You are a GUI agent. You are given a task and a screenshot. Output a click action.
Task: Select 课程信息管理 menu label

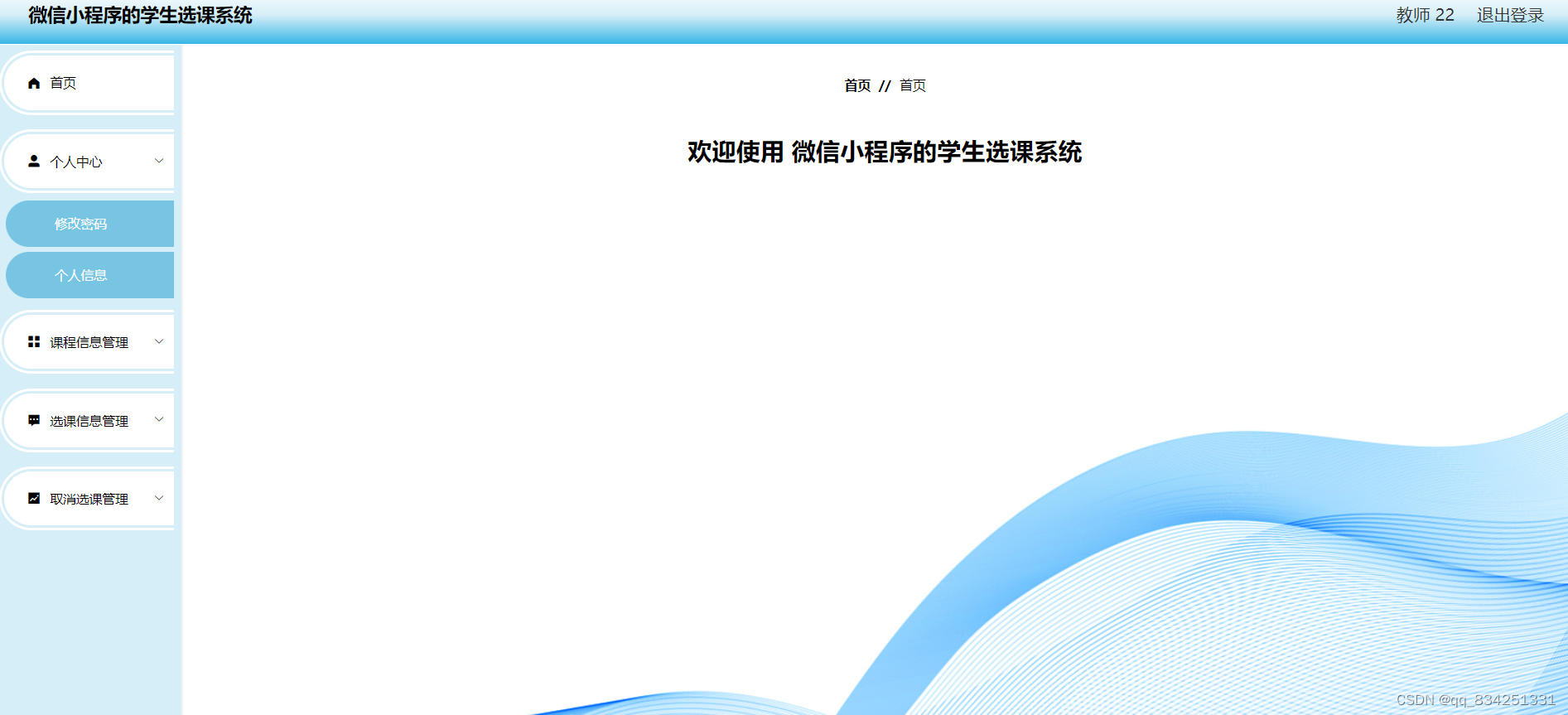click(89, 342)
